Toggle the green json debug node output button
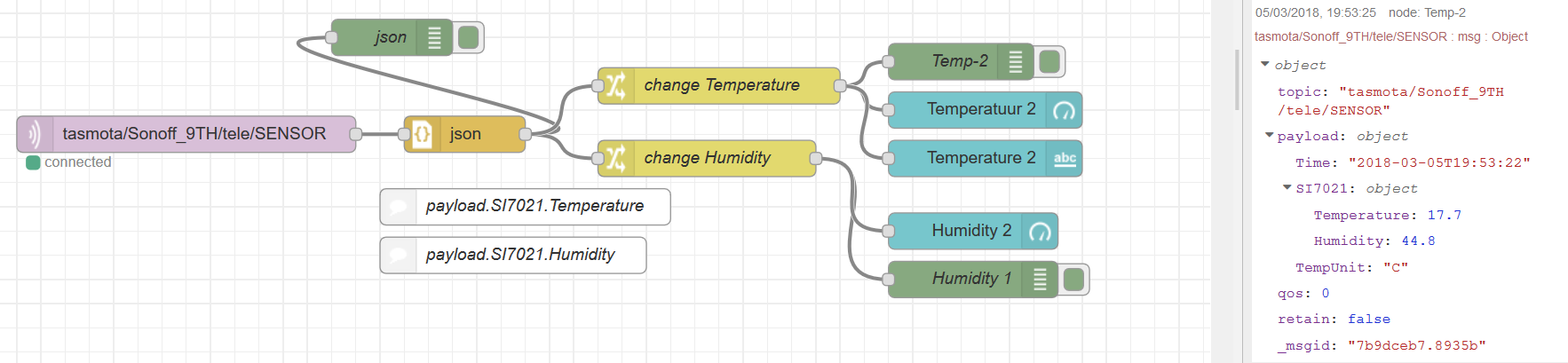 pos(469,37)
